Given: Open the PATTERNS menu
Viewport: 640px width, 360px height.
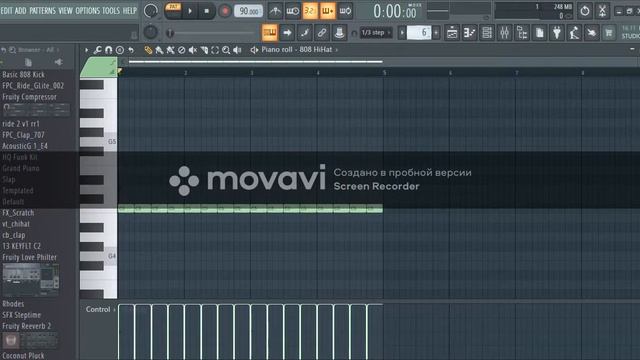Looking at the screenshot, I should [x=42, y=11].
